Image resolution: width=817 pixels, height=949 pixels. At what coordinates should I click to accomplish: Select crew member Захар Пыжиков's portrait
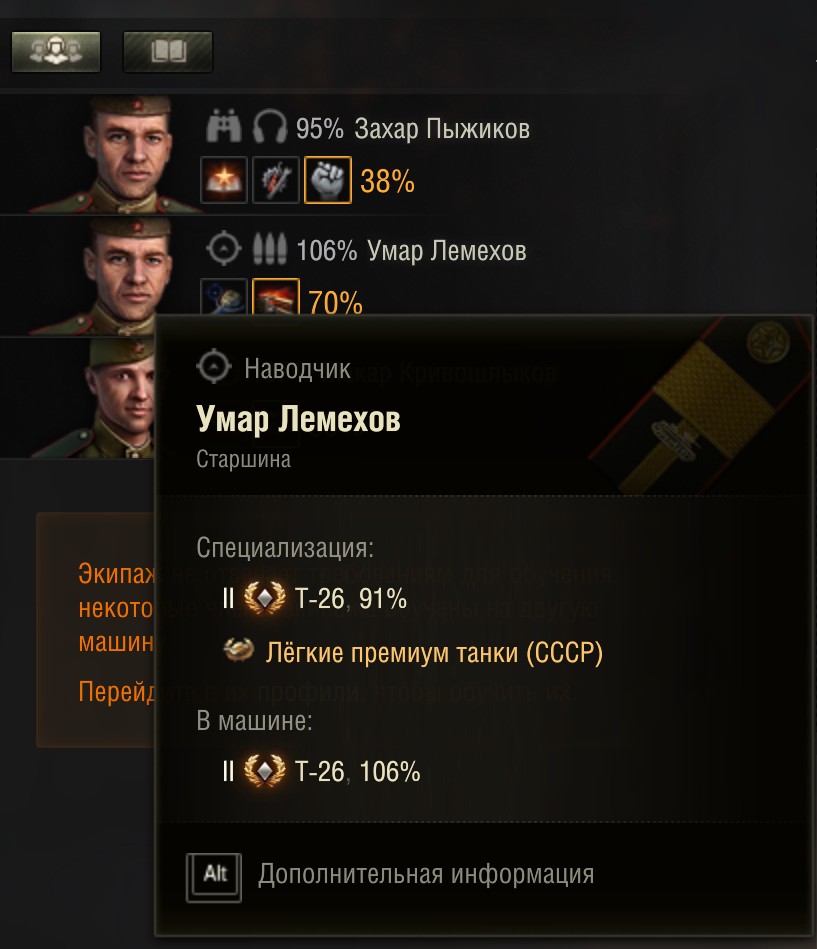128,155
